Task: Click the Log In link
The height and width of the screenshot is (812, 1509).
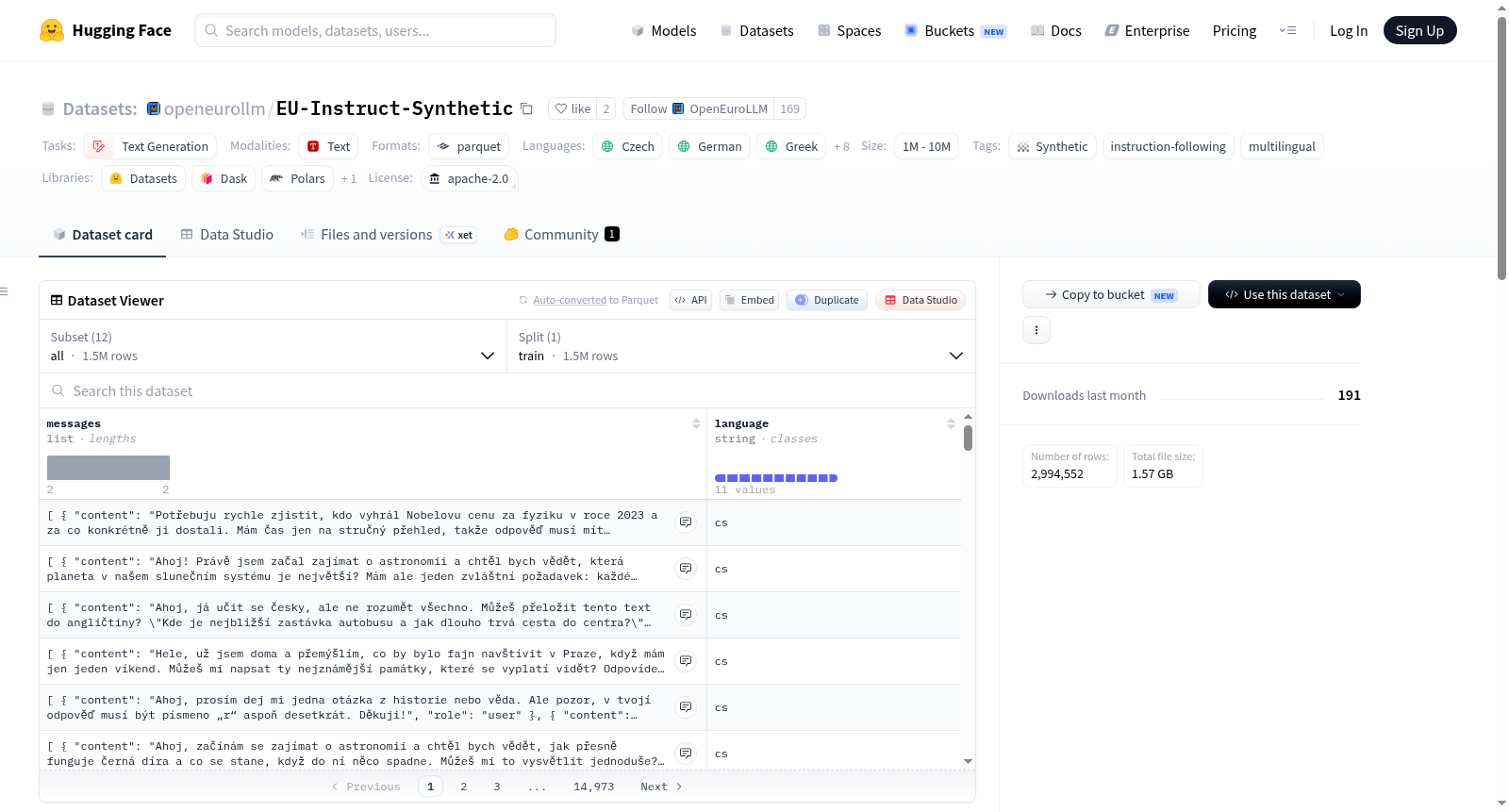Action: click(1349, 31)
